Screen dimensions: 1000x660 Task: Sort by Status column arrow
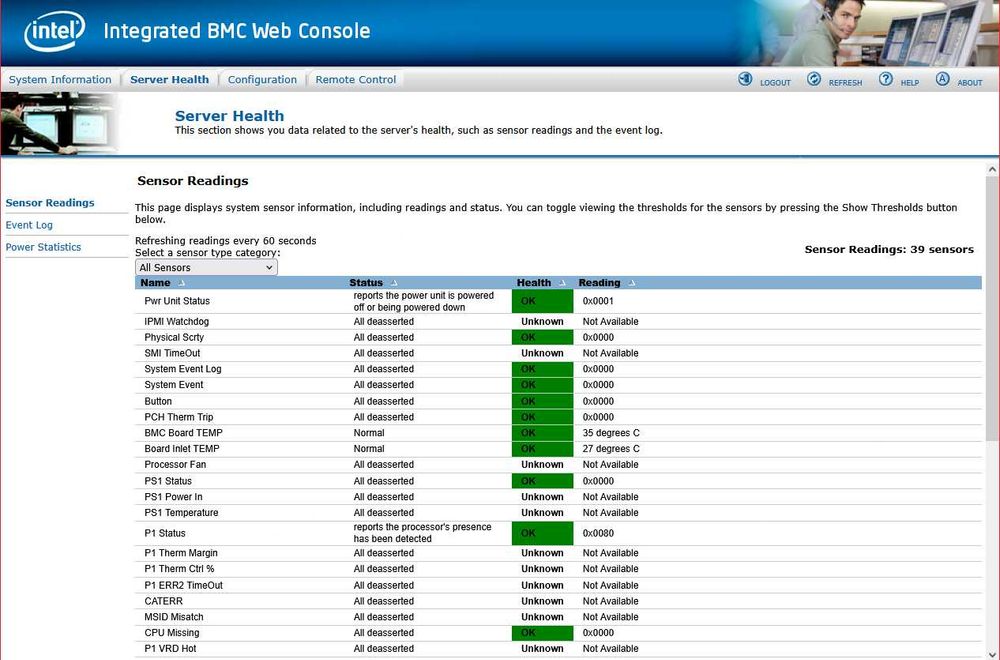click(393, 283)
